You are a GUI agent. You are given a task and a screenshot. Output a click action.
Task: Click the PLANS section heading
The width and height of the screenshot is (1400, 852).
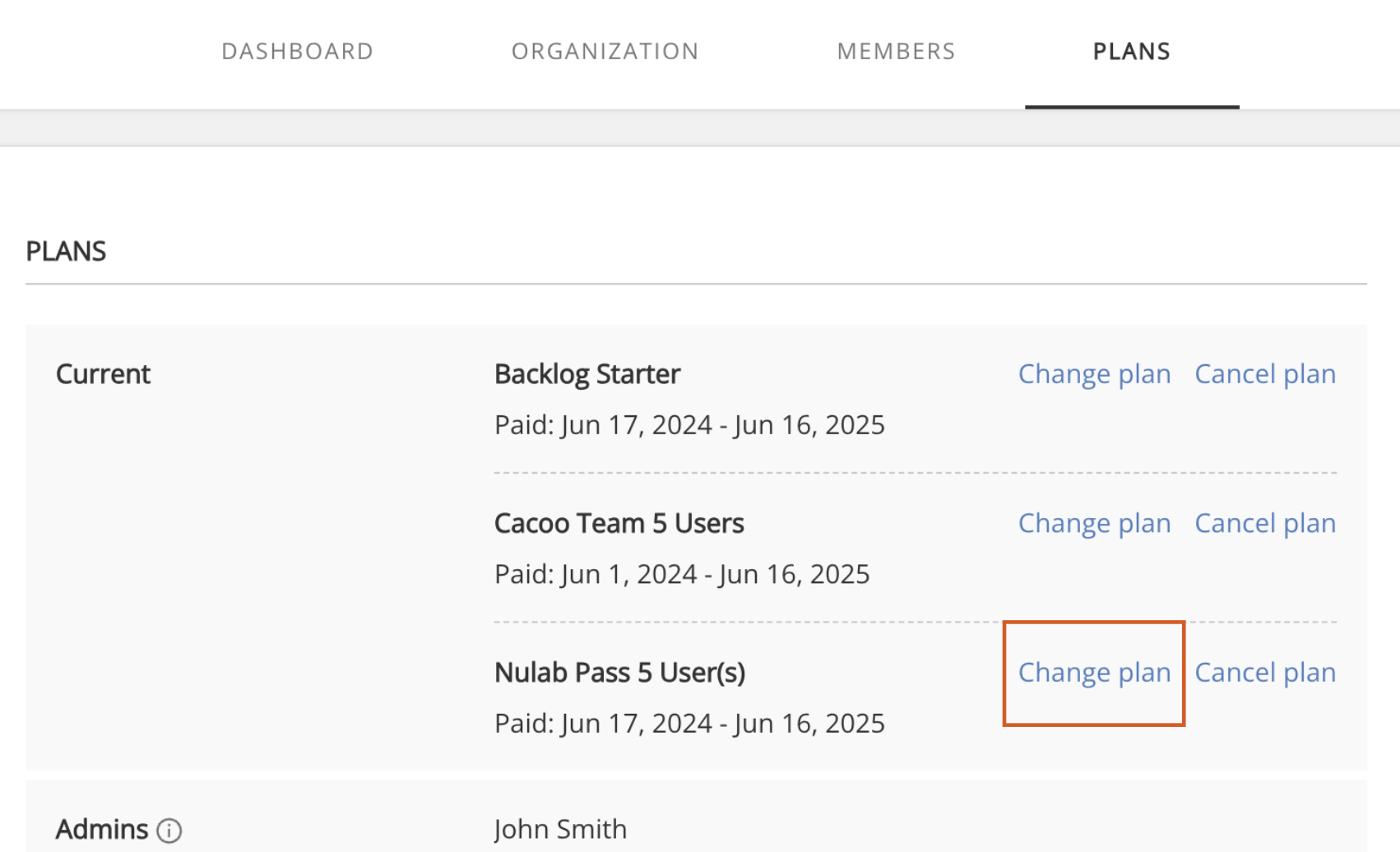coord(66,251)
